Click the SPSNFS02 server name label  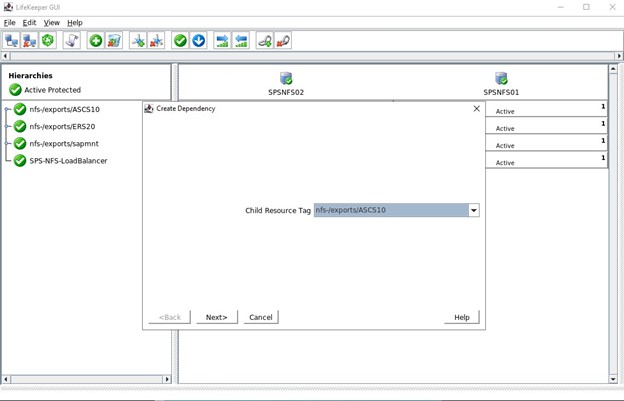coord(286,92)
